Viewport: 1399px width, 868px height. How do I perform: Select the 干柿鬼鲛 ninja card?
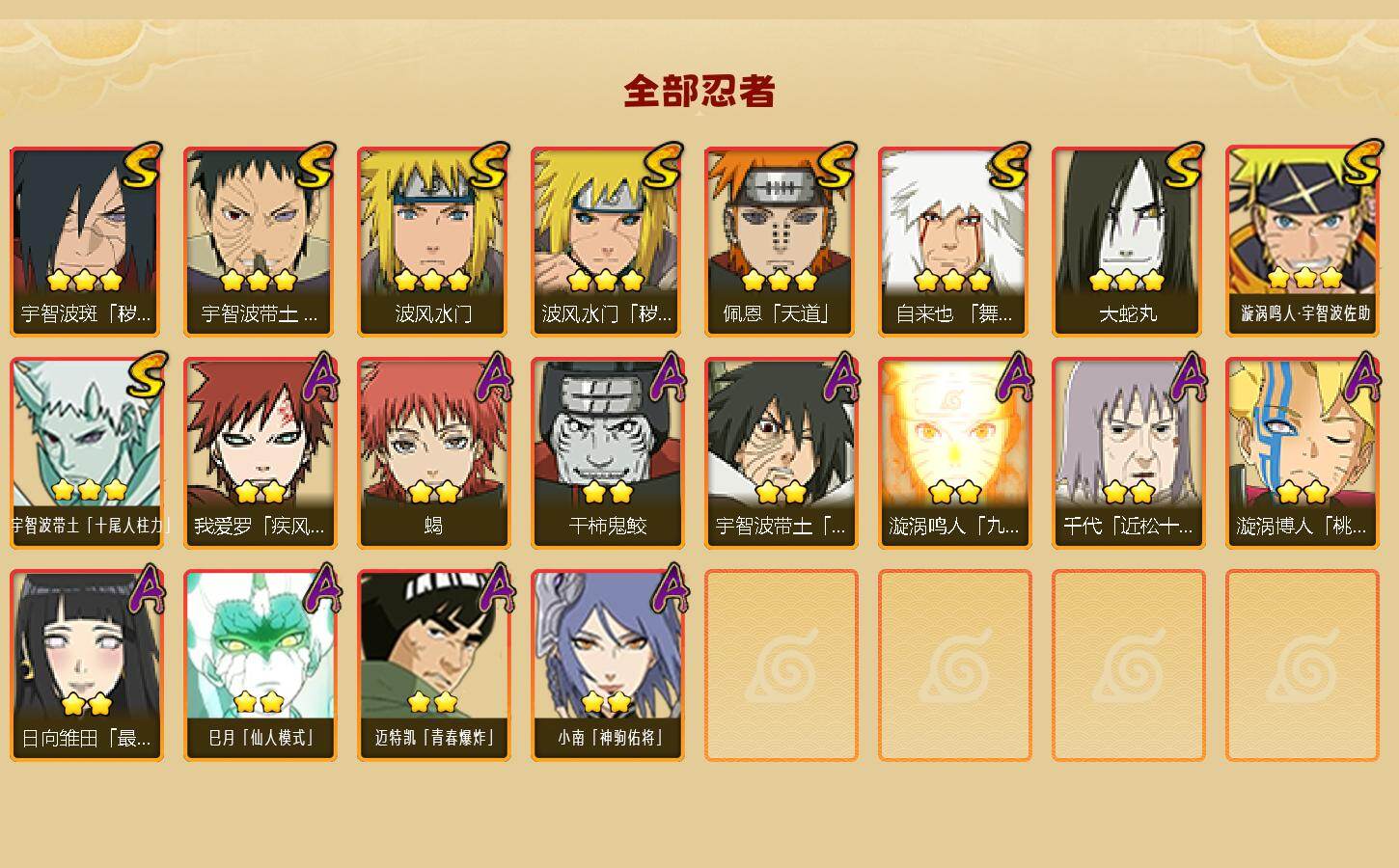click(607, 453)
